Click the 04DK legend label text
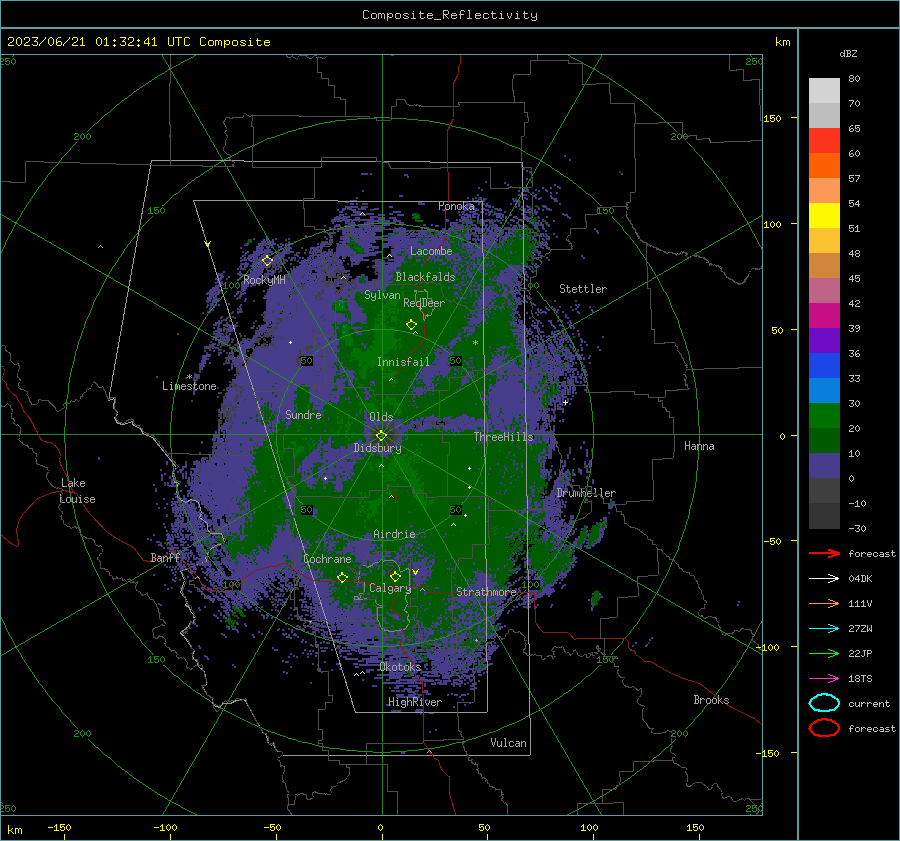 click(860, 579)
